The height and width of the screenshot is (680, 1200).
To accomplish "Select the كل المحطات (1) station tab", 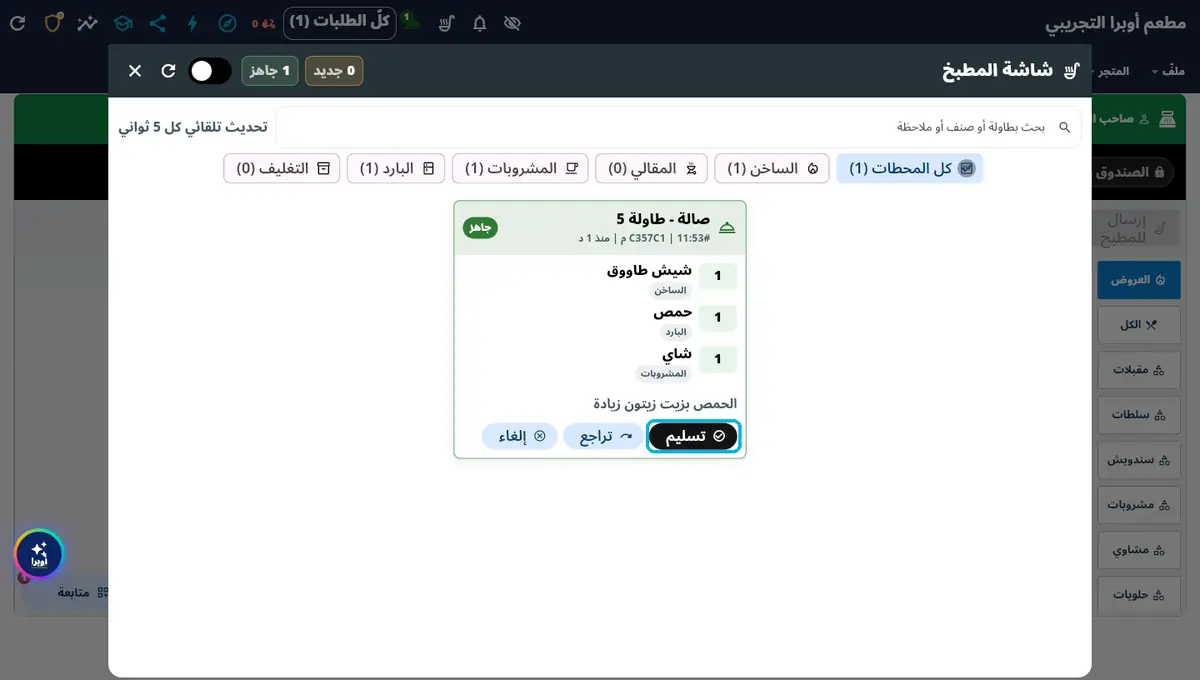I will point(910,169).
